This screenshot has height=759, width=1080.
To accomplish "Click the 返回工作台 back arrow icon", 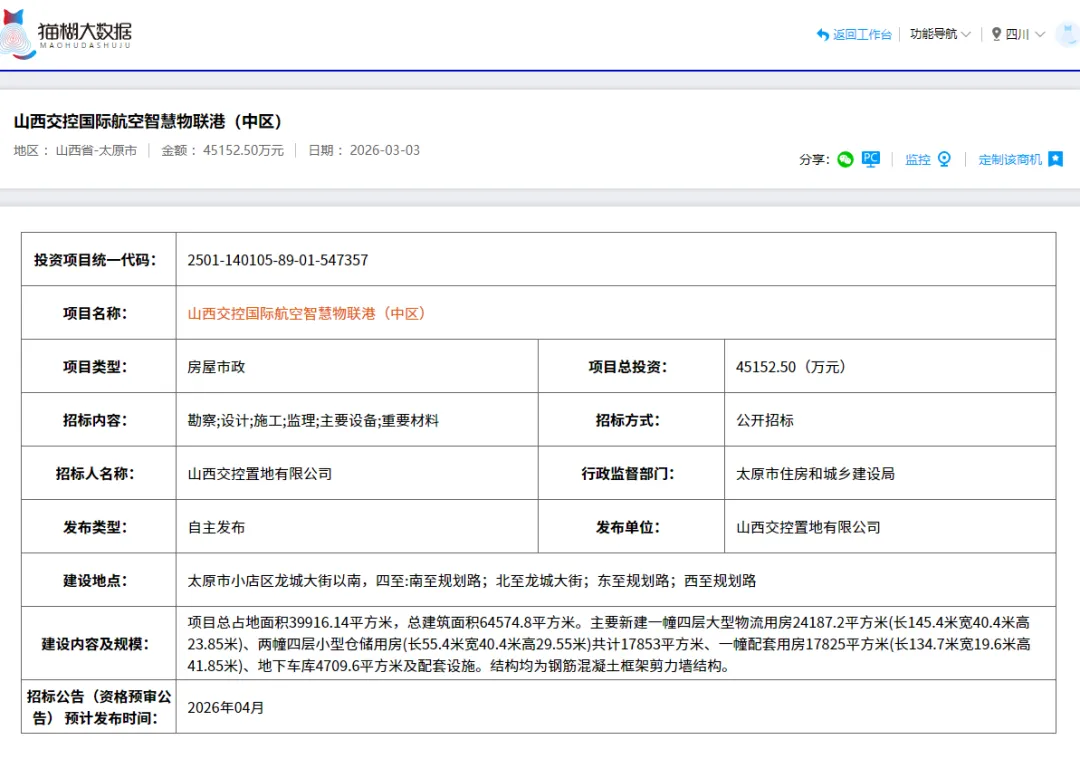I will click(x=822, y=34).
